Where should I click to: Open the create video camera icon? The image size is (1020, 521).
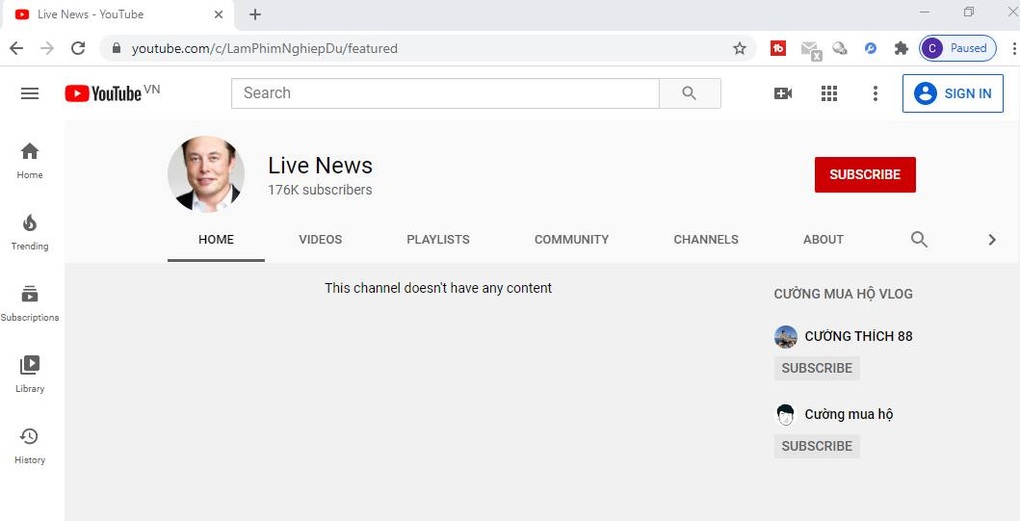point(783,93)
